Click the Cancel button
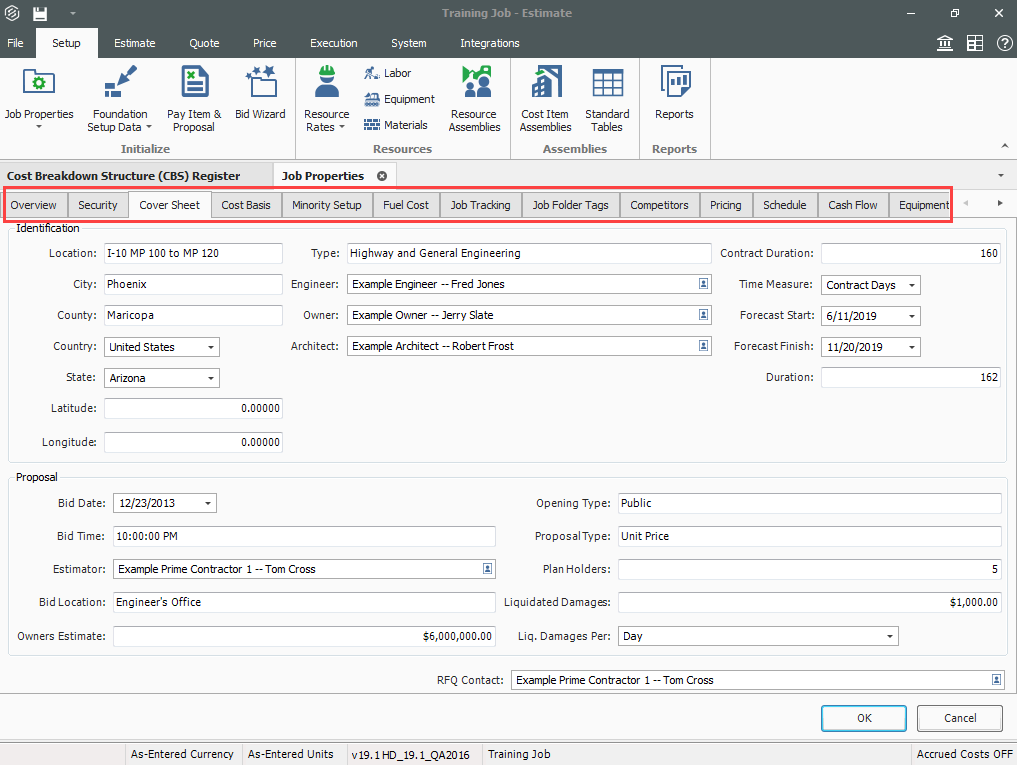 click(960, 718)
